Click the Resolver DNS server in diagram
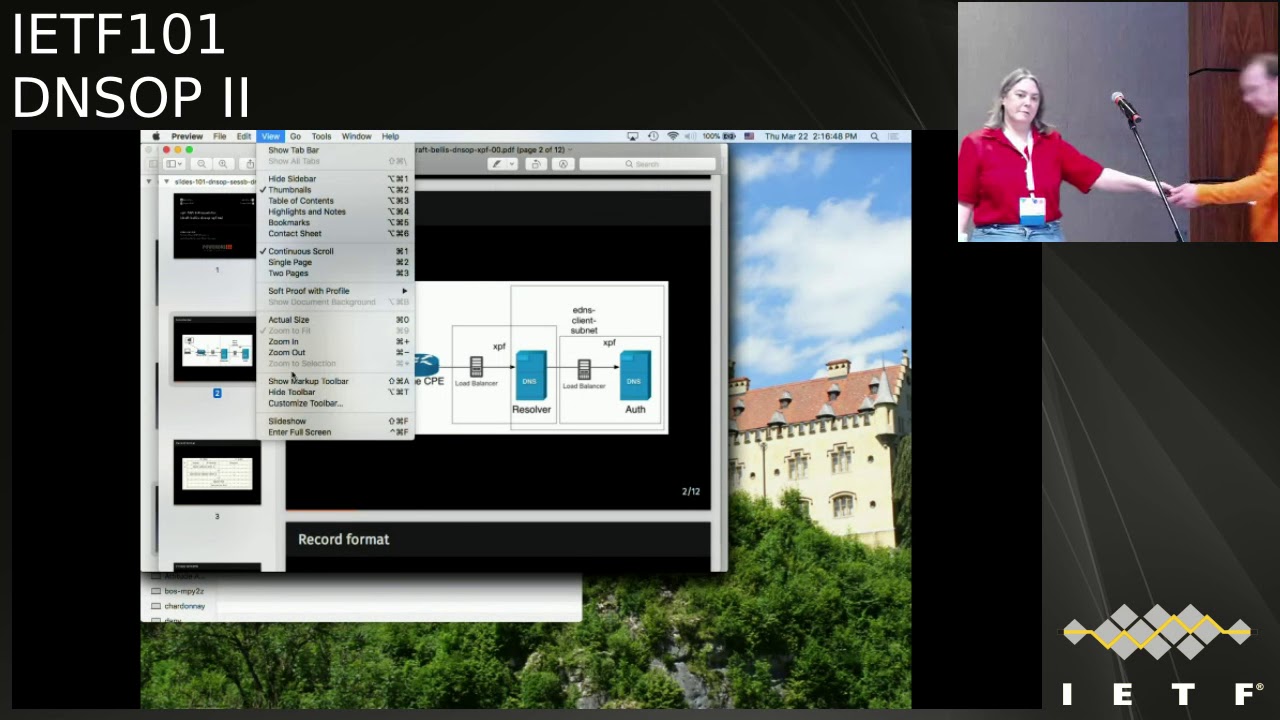This screenshot has width=1280, height=720. point(531,376)
